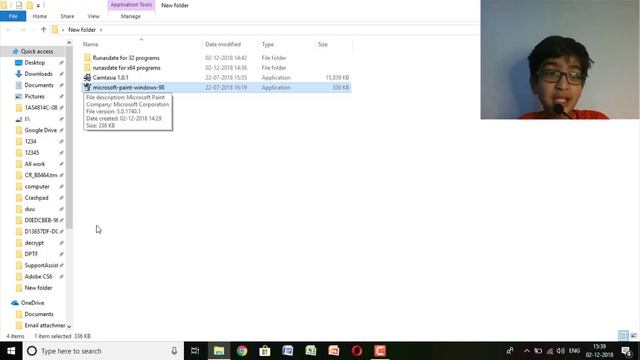This screenshot has width=640, height=360.
Task: Open the View ribbon tab
Action: click(x=93, y=16)
